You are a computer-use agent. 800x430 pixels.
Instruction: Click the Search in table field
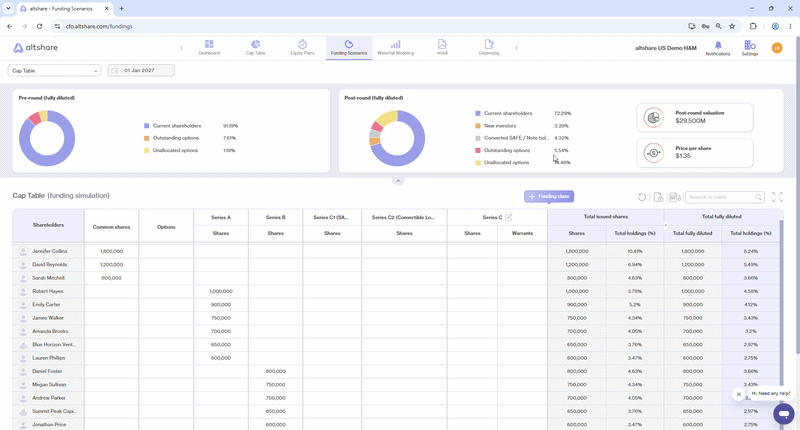coord(724,197)
